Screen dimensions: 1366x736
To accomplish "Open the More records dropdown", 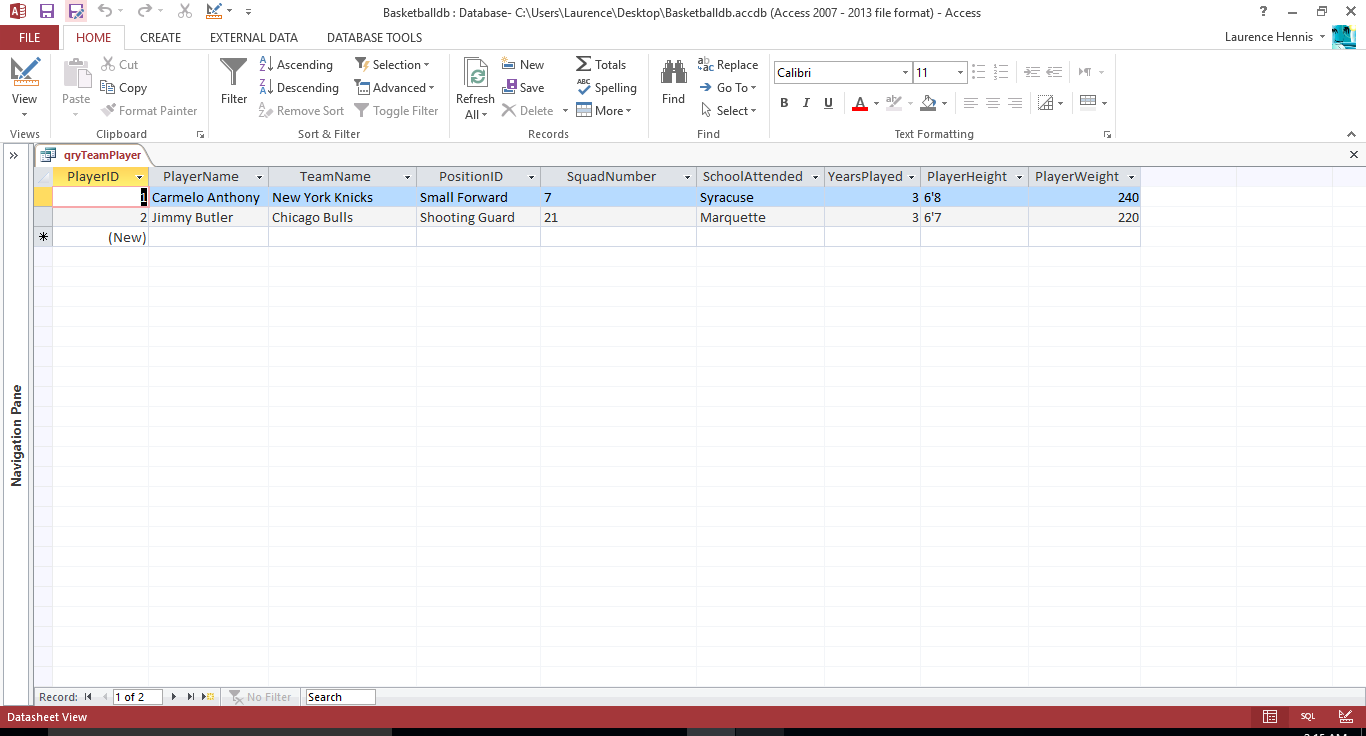I will click(605, 111).
